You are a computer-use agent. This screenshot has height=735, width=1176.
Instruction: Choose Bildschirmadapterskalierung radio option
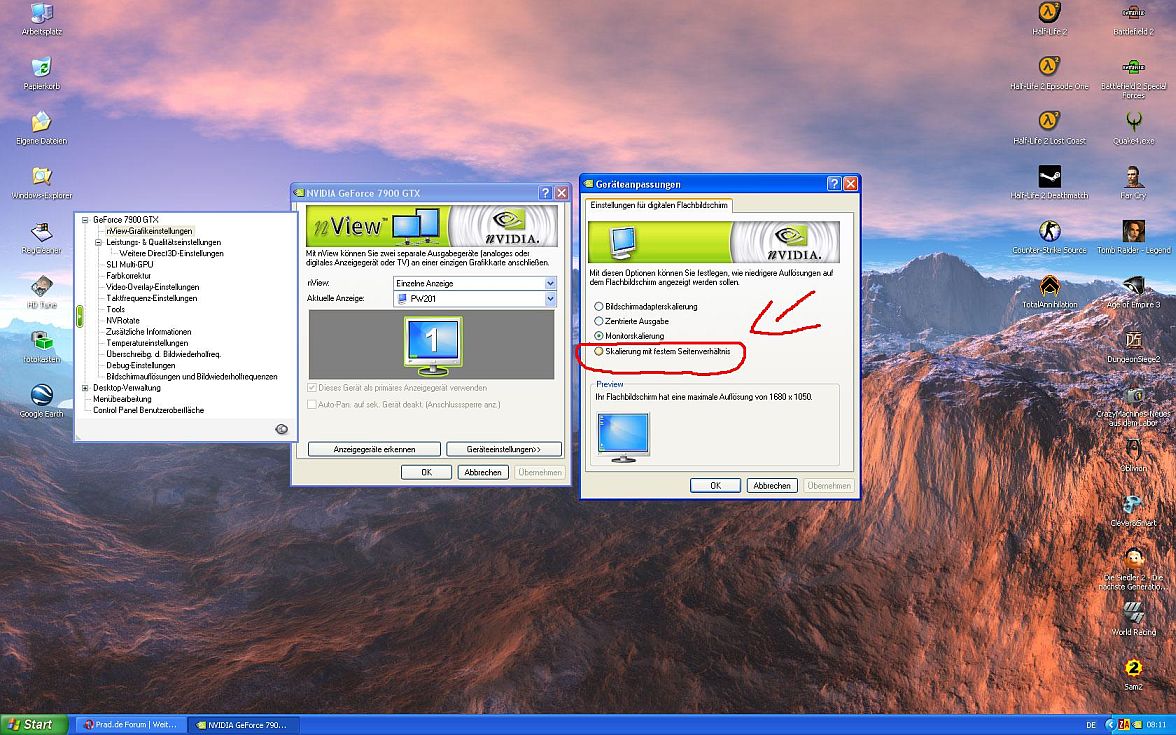(x=599, y=306)
